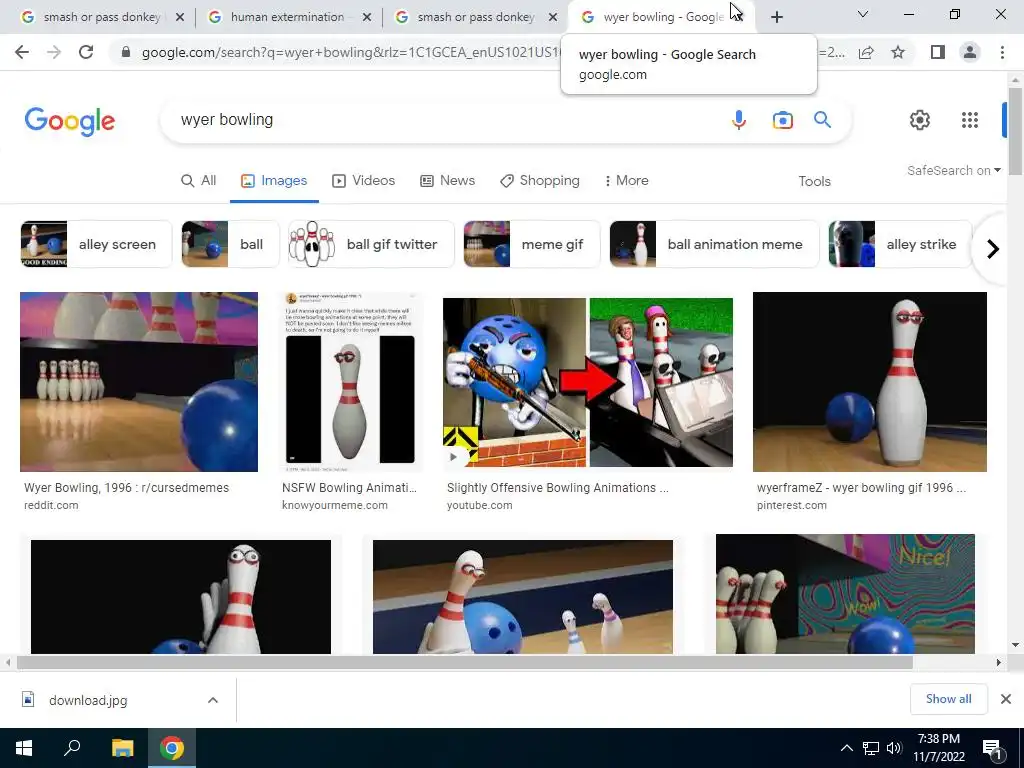Open the SafeSearch on dropdown
1024x768 pixels.
[x=953, y=170]
